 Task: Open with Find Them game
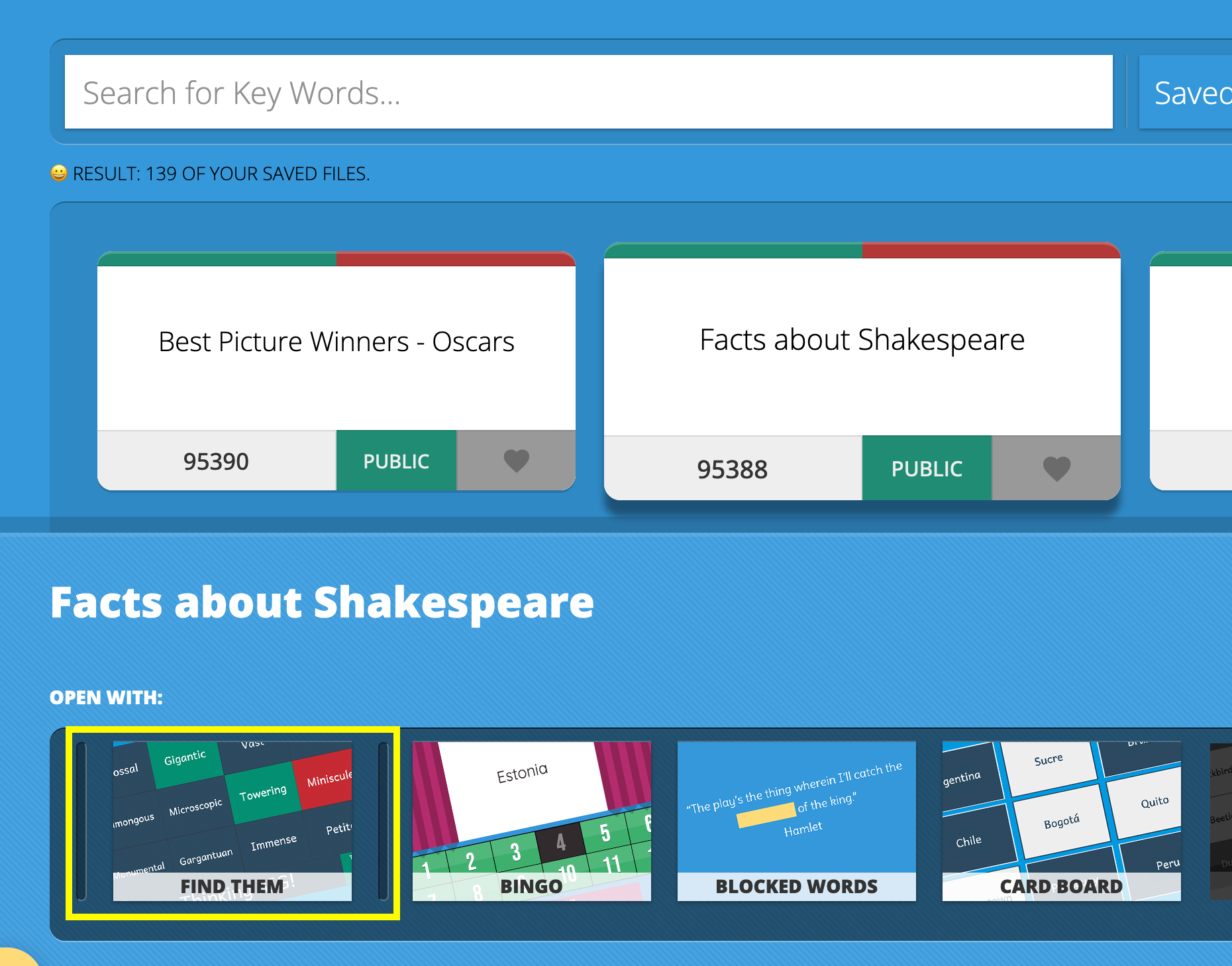[x=232, y=822]
